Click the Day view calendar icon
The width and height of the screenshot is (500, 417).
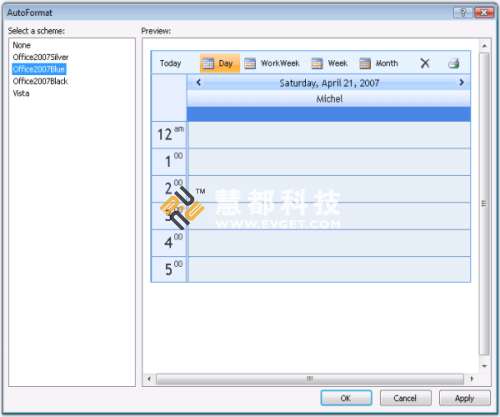pyautogui.click(x=208, y=63)
